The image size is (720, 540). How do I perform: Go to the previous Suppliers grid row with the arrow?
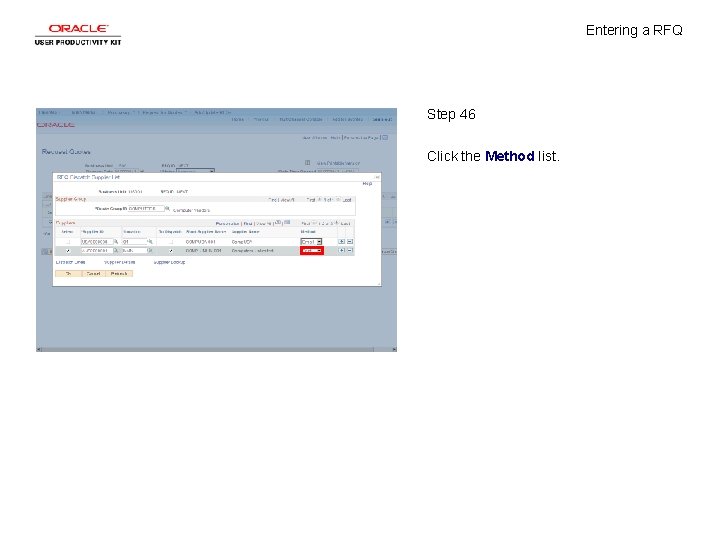point(315,223)
